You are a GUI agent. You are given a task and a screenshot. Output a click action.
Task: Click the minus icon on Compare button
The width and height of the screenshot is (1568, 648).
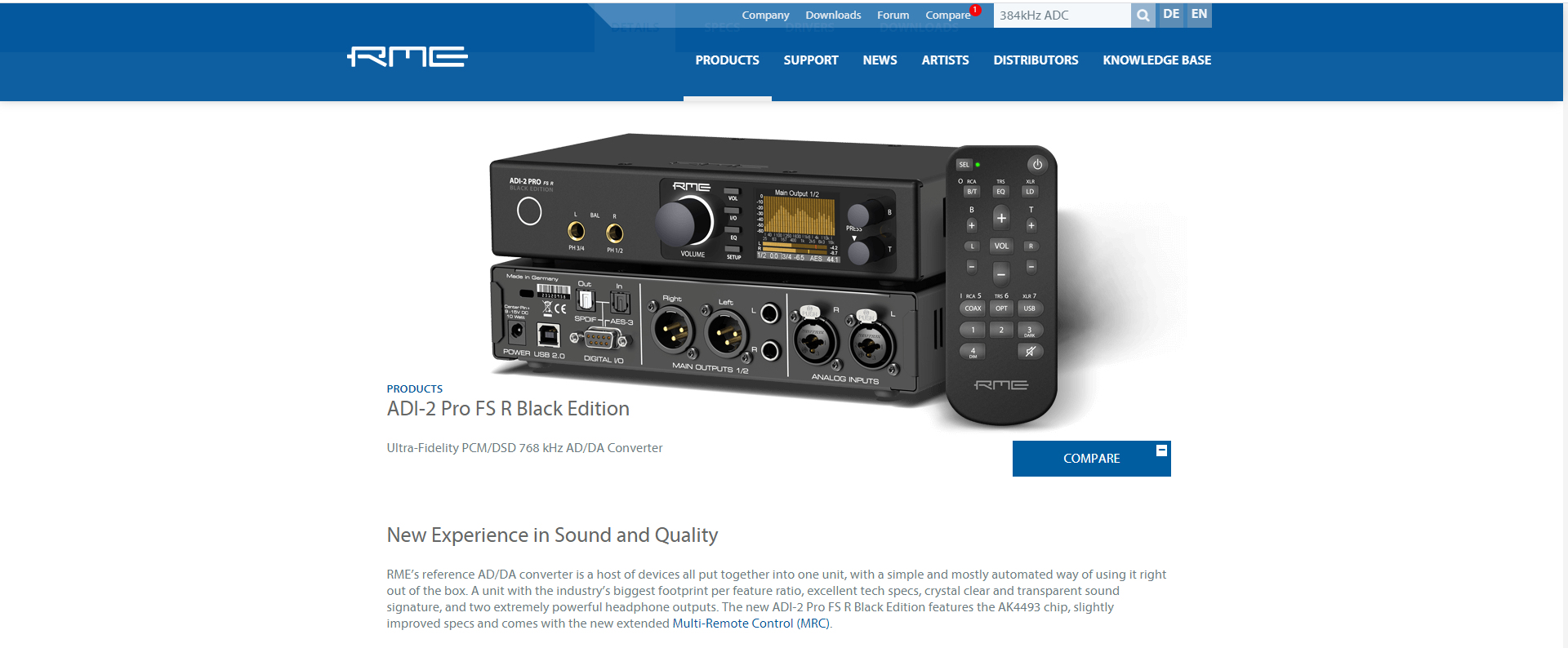click(1161, 450)
